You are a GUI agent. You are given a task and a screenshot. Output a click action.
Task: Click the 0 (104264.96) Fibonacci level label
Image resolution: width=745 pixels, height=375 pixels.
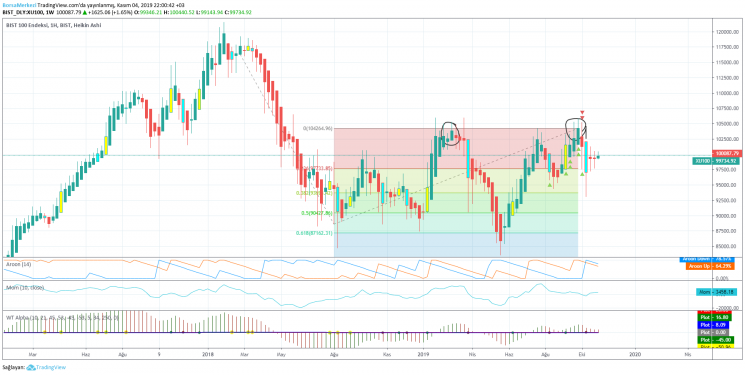pyautogui.click(x=317, y=129)
